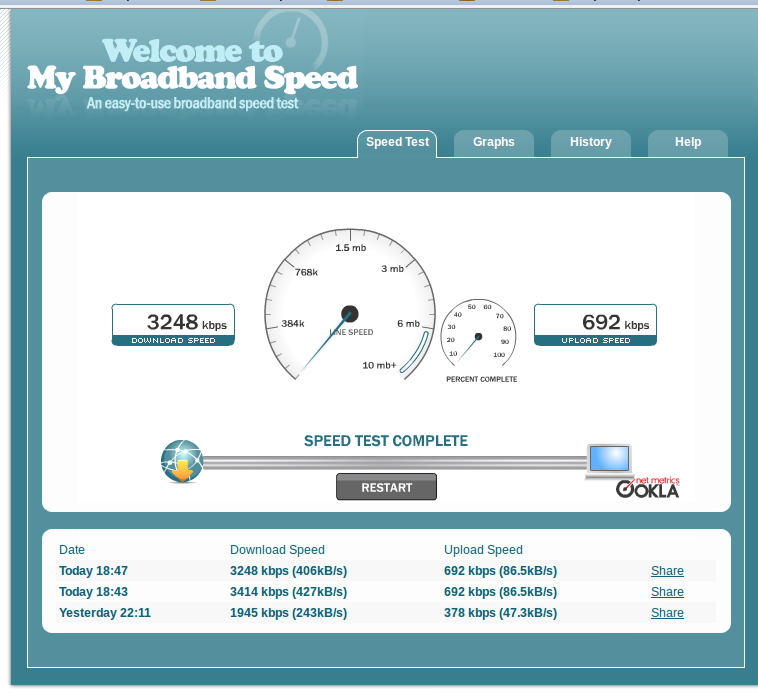Image resolution: width=758 pixels, height=698 pixels.
Task: Click '378 kbps (47.3kB/s)' upload value
Action: pos(500,612)
